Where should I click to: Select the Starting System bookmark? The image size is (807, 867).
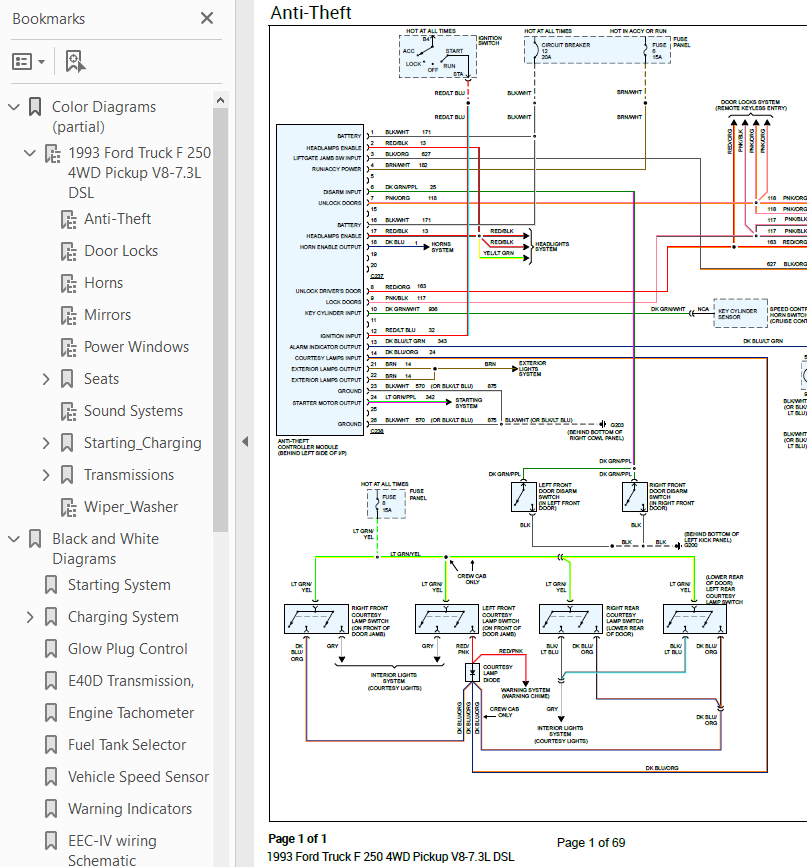[x=119, y=585]
